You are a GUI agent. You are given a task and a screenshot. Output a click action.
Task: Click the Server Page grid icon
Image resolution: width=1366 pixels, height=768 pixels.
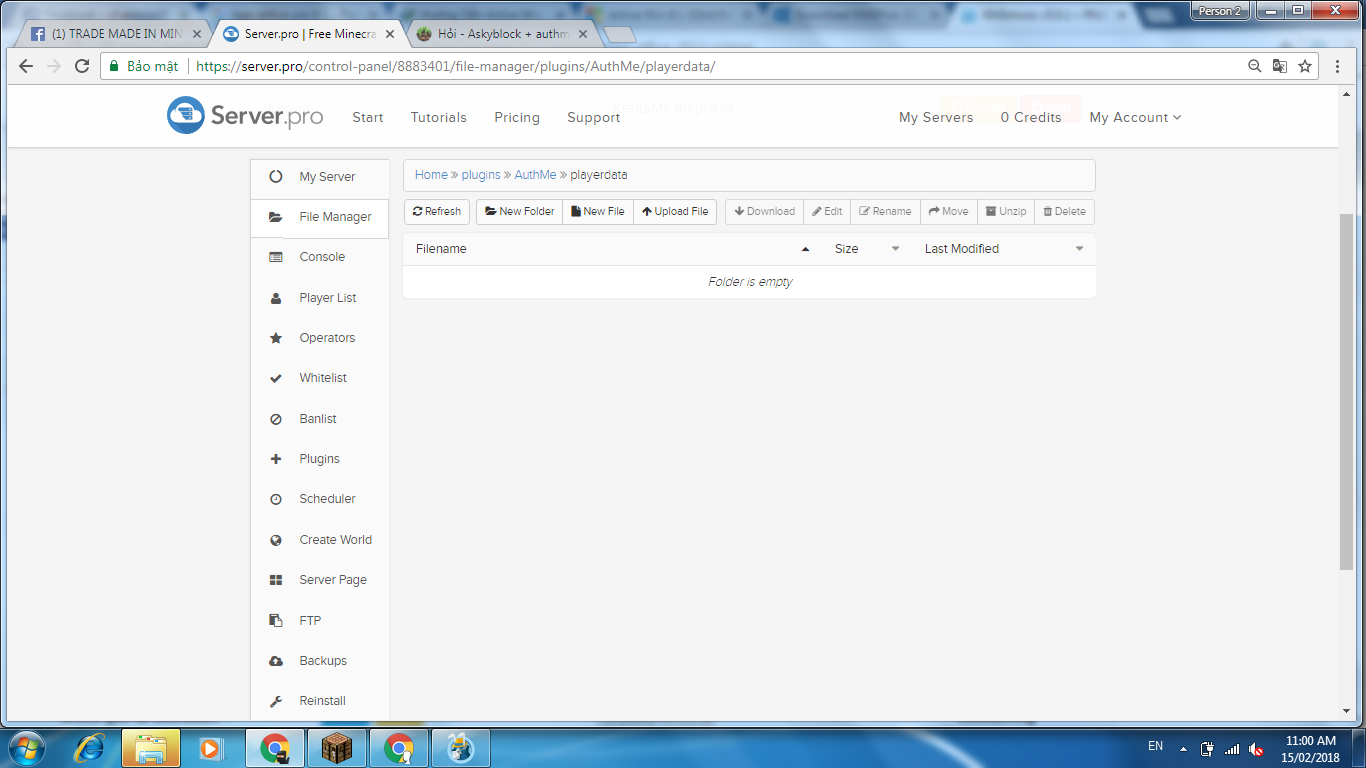coord(276,580)
